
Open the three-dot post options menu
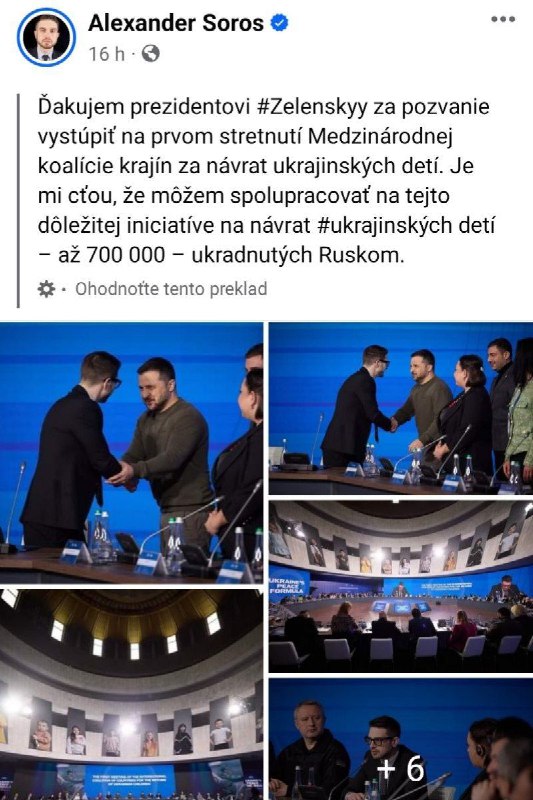(x=503, y=19)
